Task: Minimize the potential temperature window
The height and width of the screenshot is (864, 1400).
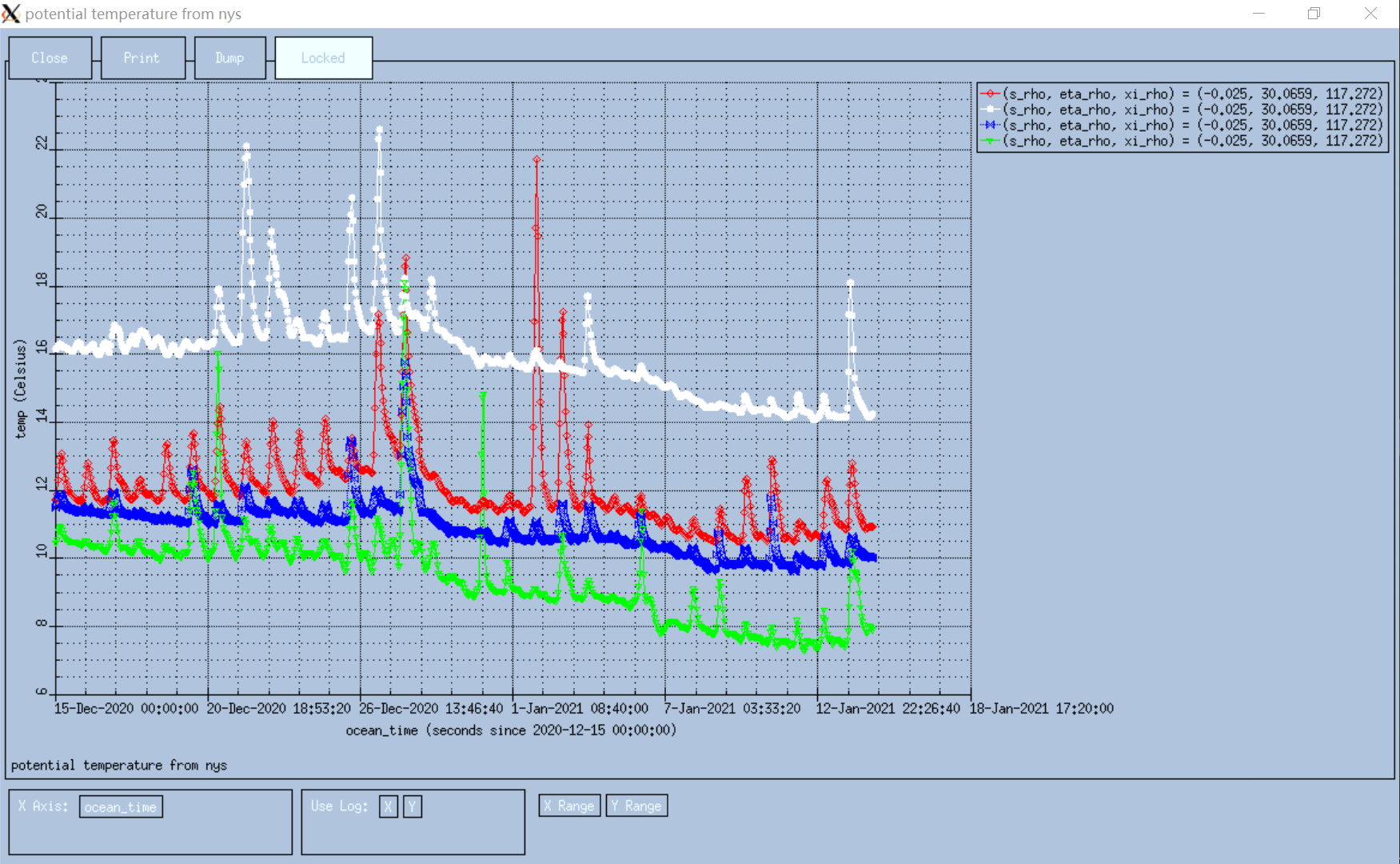Action: (1258, 14)
